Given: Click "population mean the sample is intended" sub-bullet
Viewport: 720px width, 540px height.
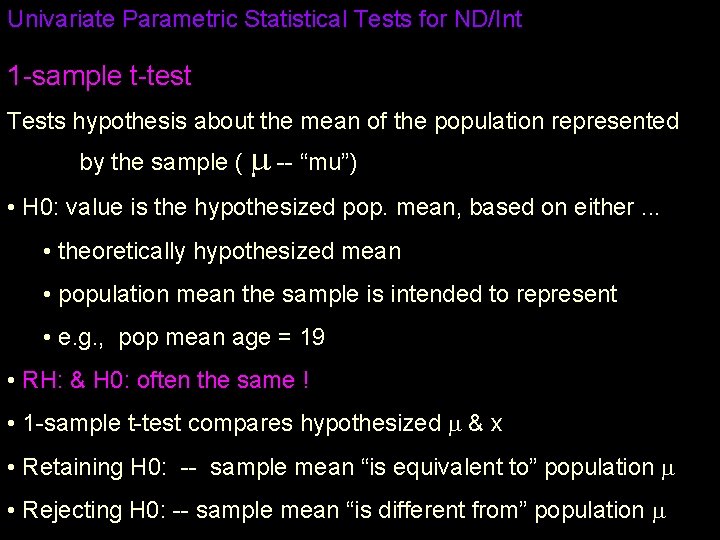Looking at the screenshot, I should point(337,294).
